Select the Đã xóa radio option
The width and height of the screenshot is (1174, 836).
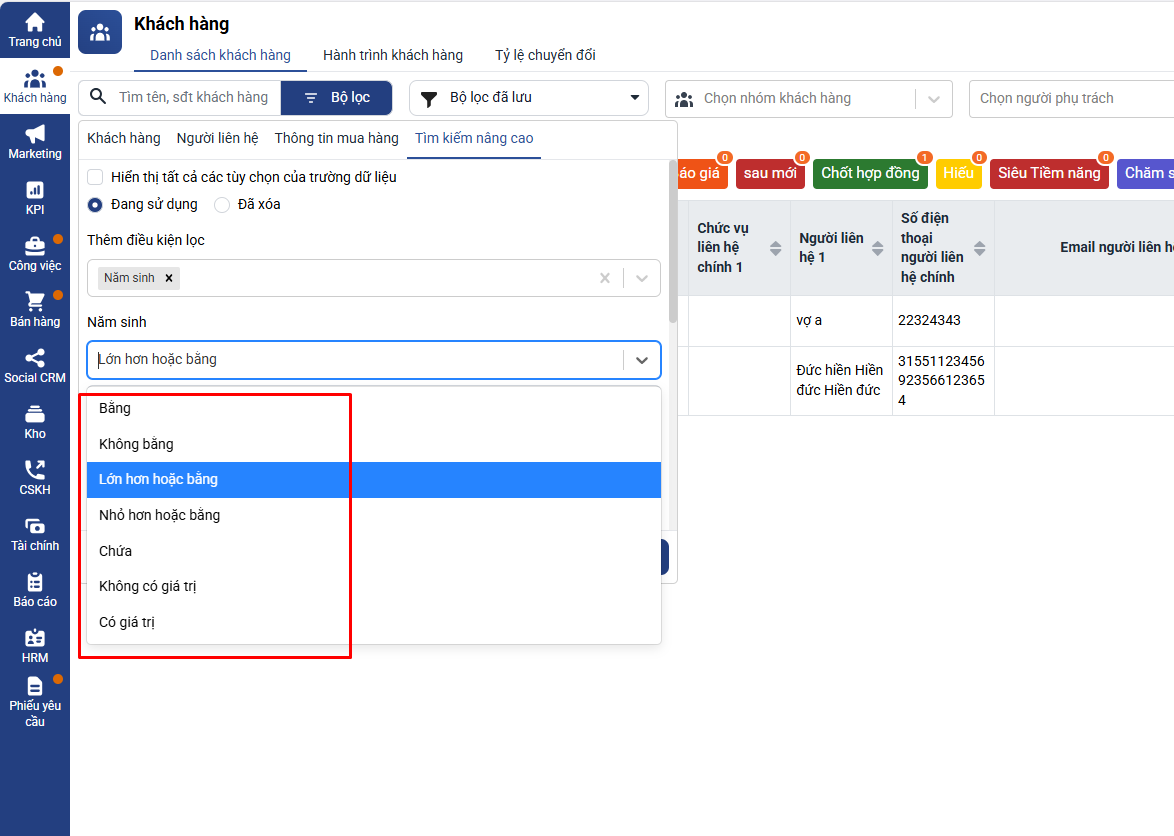[x=222, y=204]
